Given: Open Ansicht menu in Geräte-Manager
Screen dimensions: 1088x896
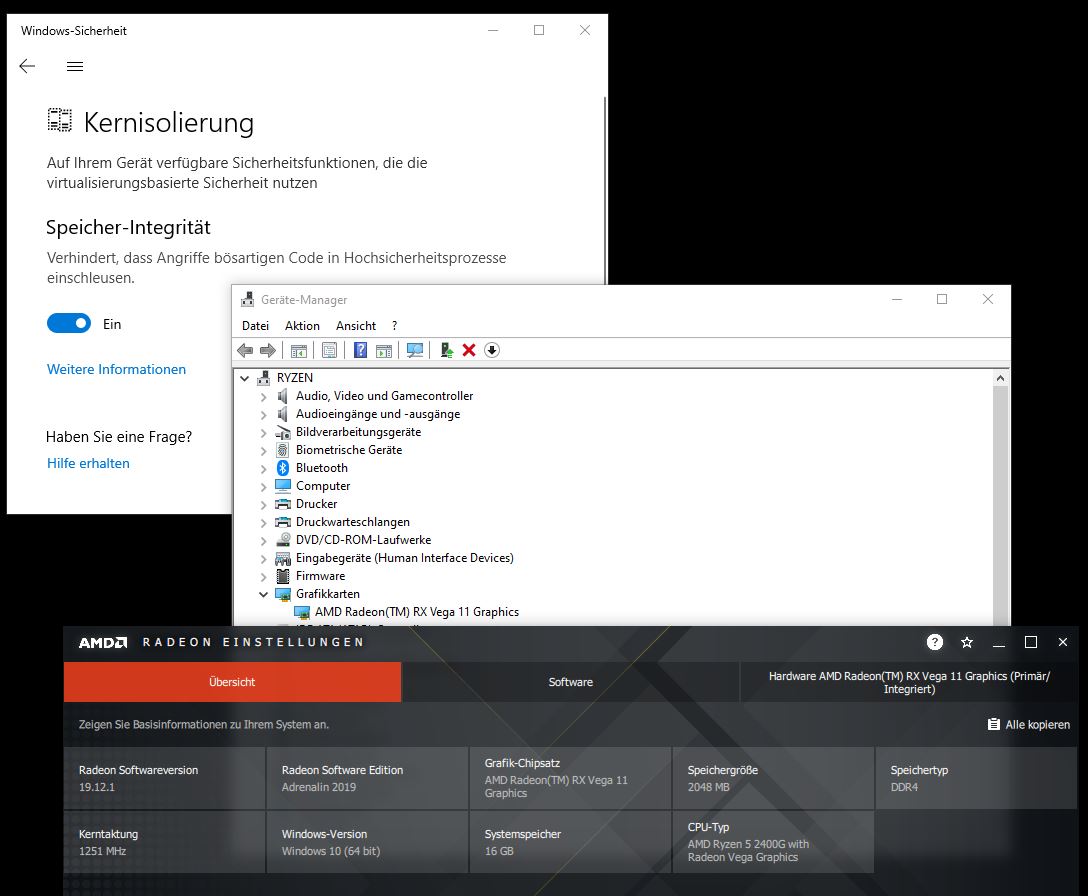Looking at the screenshot, I should click(356, 326).
